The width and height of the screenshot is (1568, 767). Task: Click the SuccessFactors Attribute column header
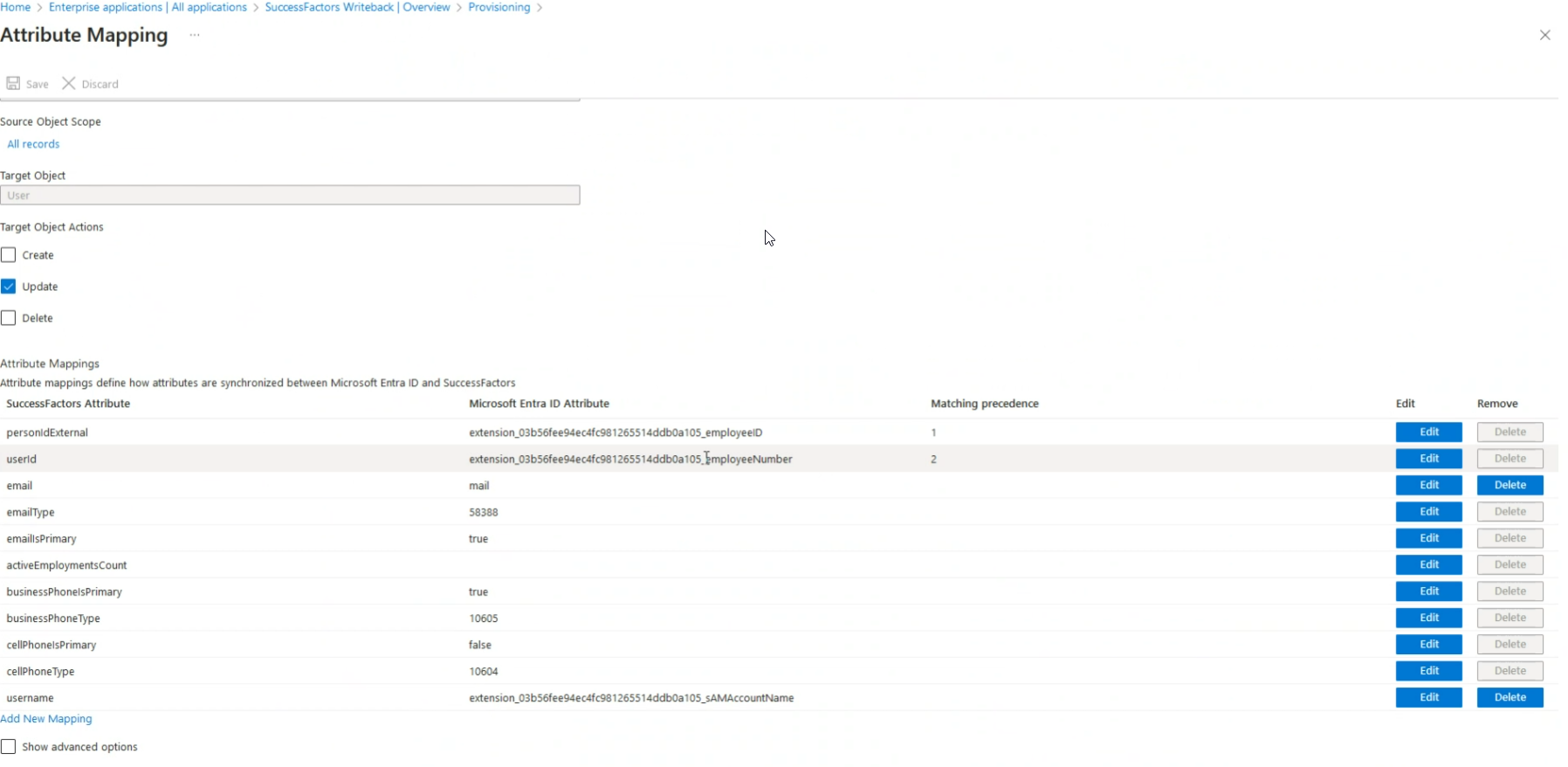click(x=68, y=404)
